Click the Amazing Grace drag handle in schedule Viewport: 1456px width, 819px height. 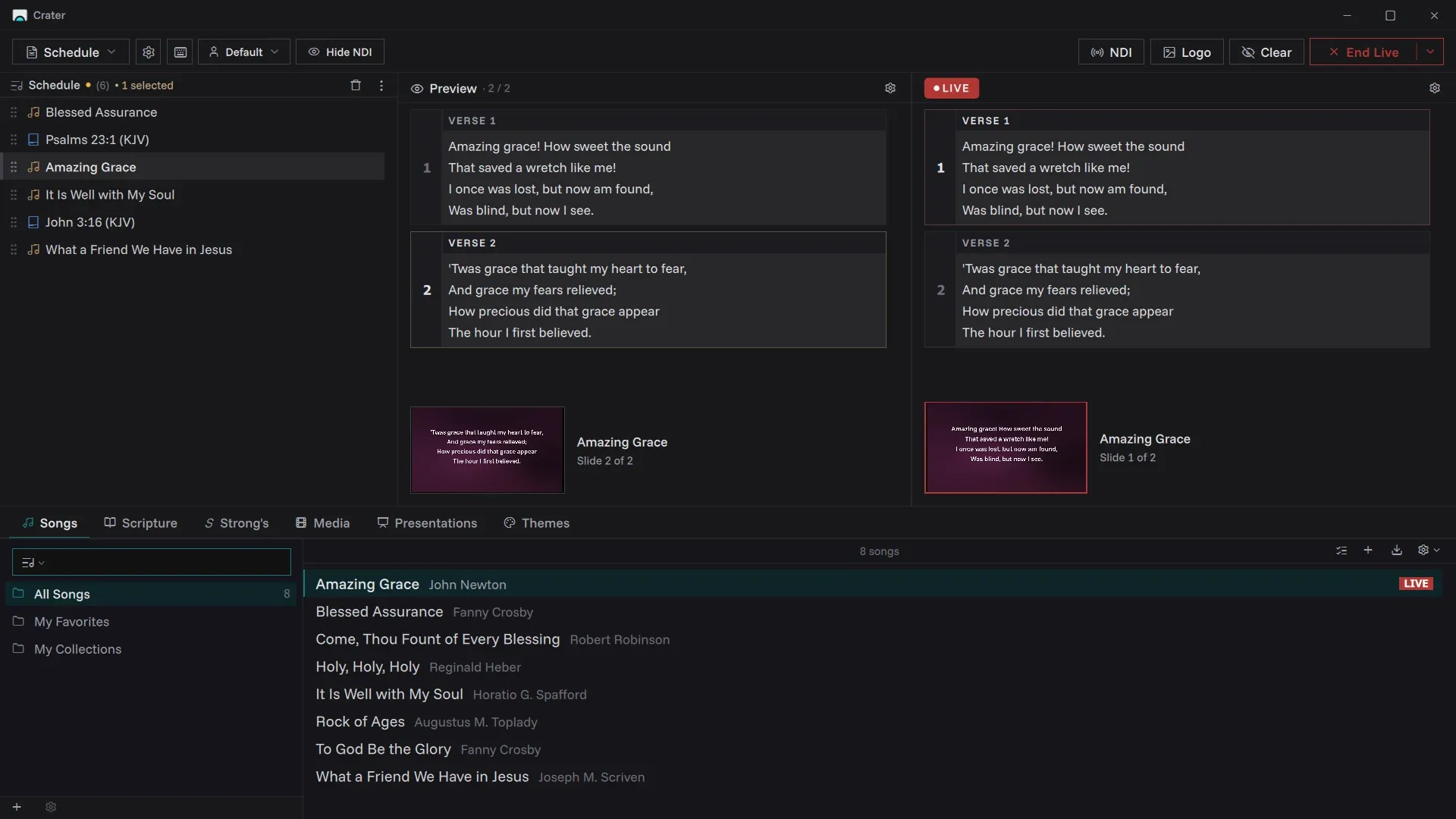14,167
